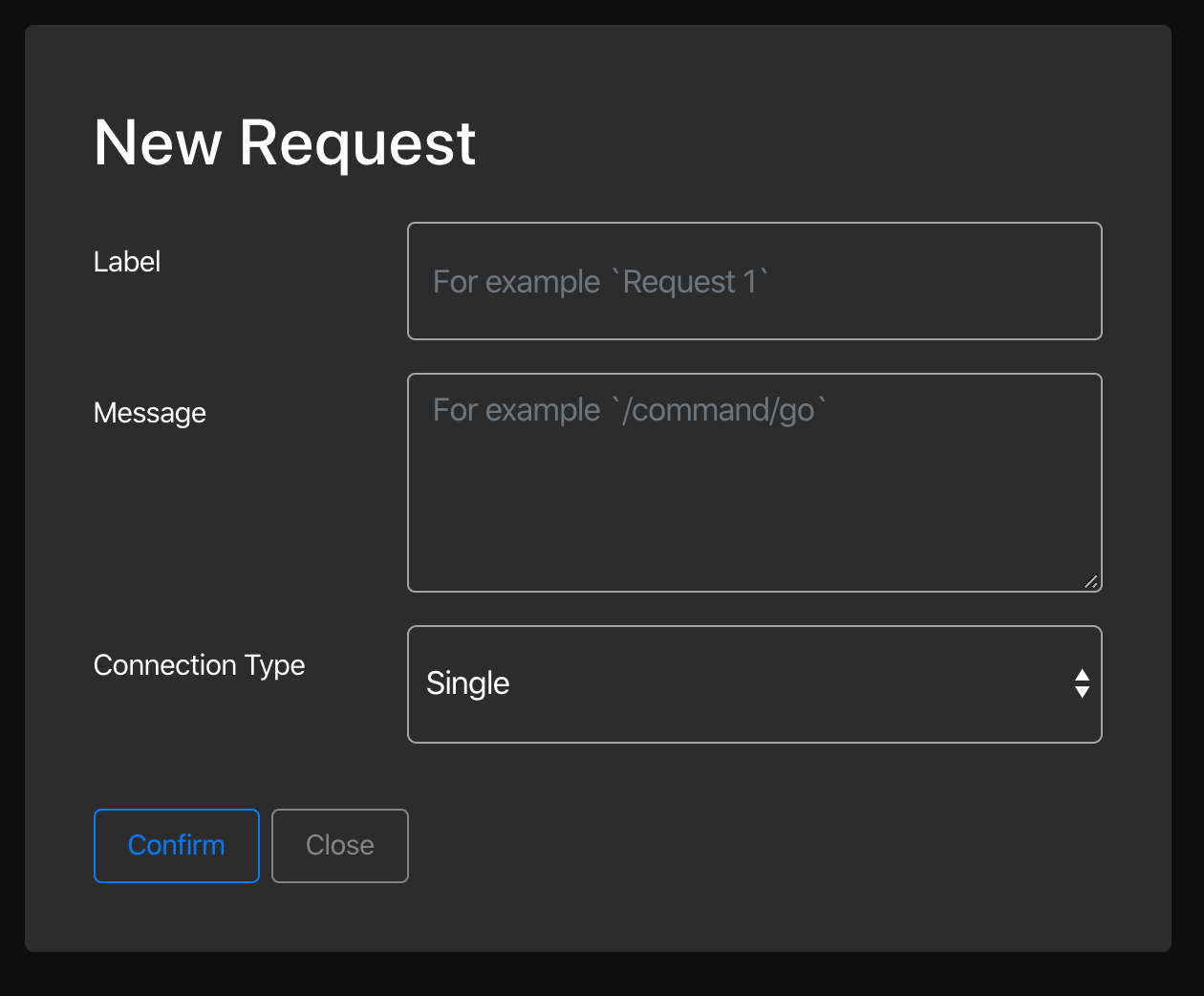Click the empty right side of the Label field
This screenshot has height=996, width=1204.
[956, 281]
